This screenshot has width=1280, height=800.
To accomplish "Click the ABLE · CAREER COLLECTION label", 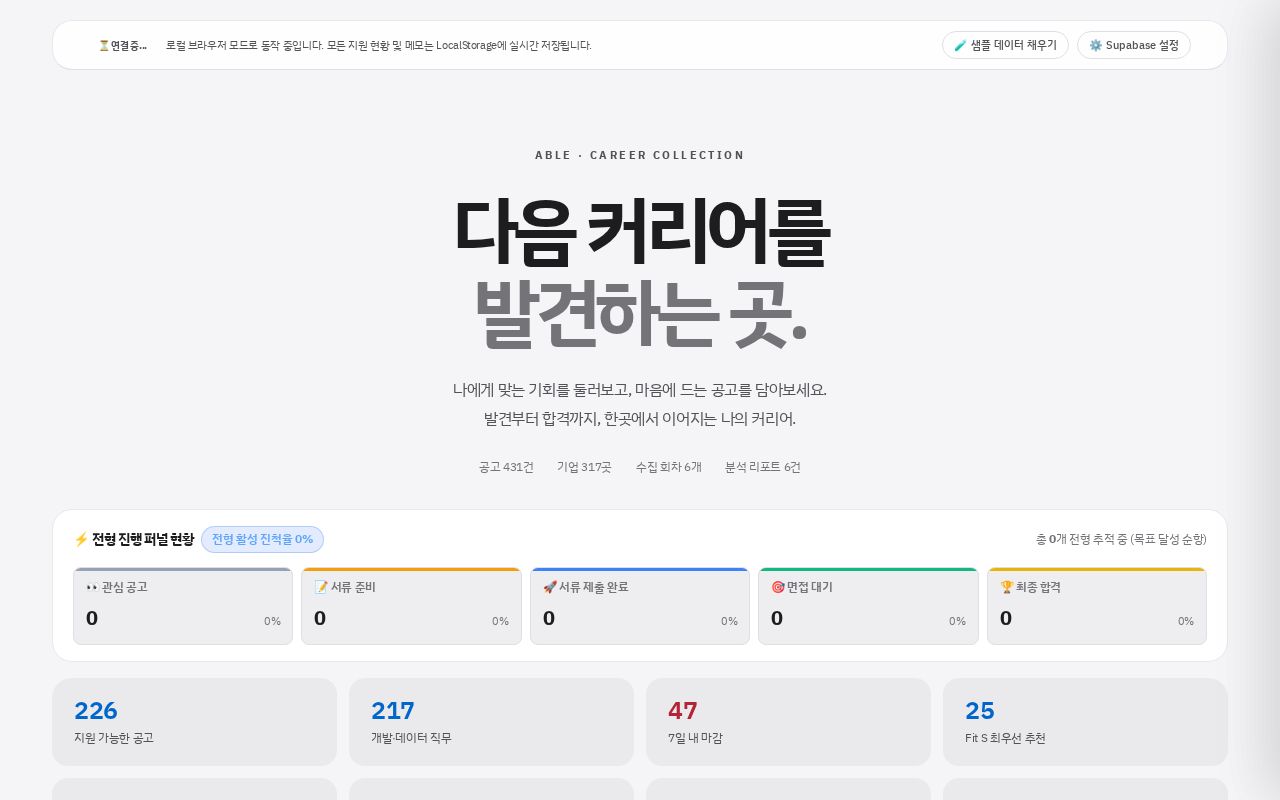I will (640, 155).
